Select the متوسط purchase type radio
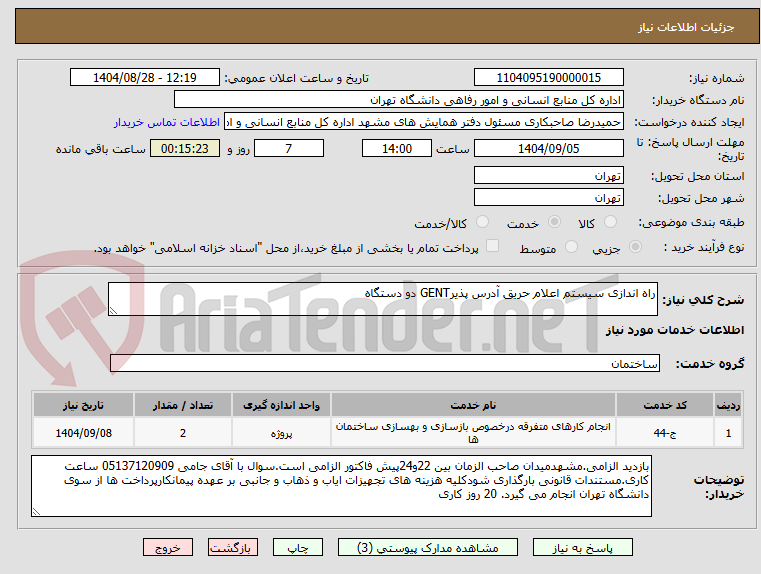Image resolution: width=761 pixels, height=574 pixels. 571,247
